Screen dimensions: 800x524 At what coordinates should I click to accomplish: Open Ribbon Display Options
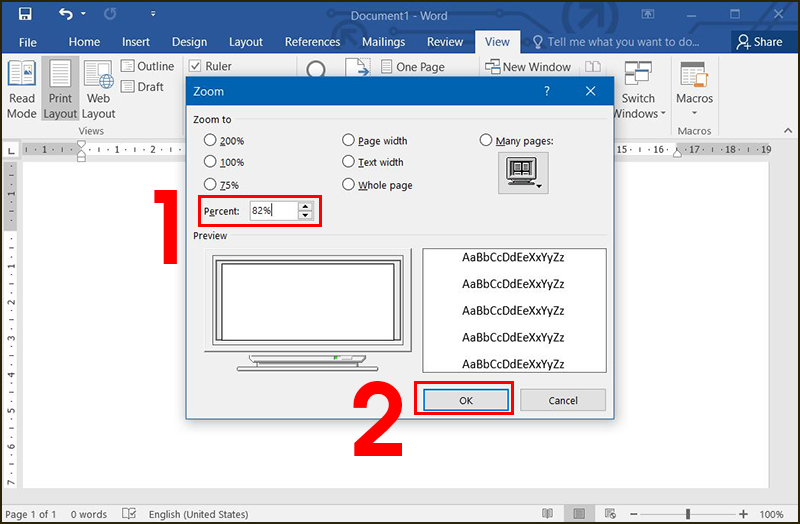click(x=648, y=14)
